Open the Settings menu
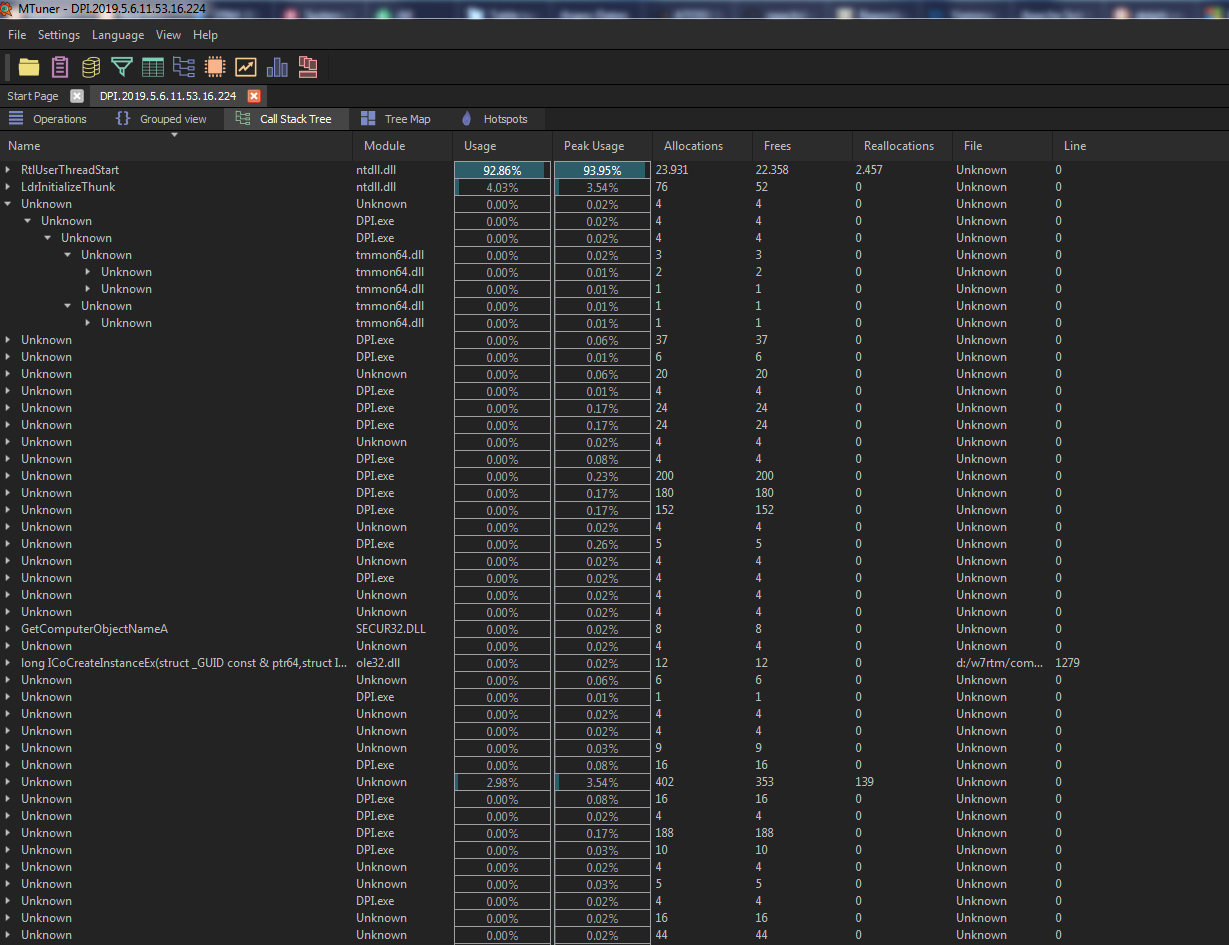Image resolution: width=1229 pixels, height=945 pixels. [58, 34]
